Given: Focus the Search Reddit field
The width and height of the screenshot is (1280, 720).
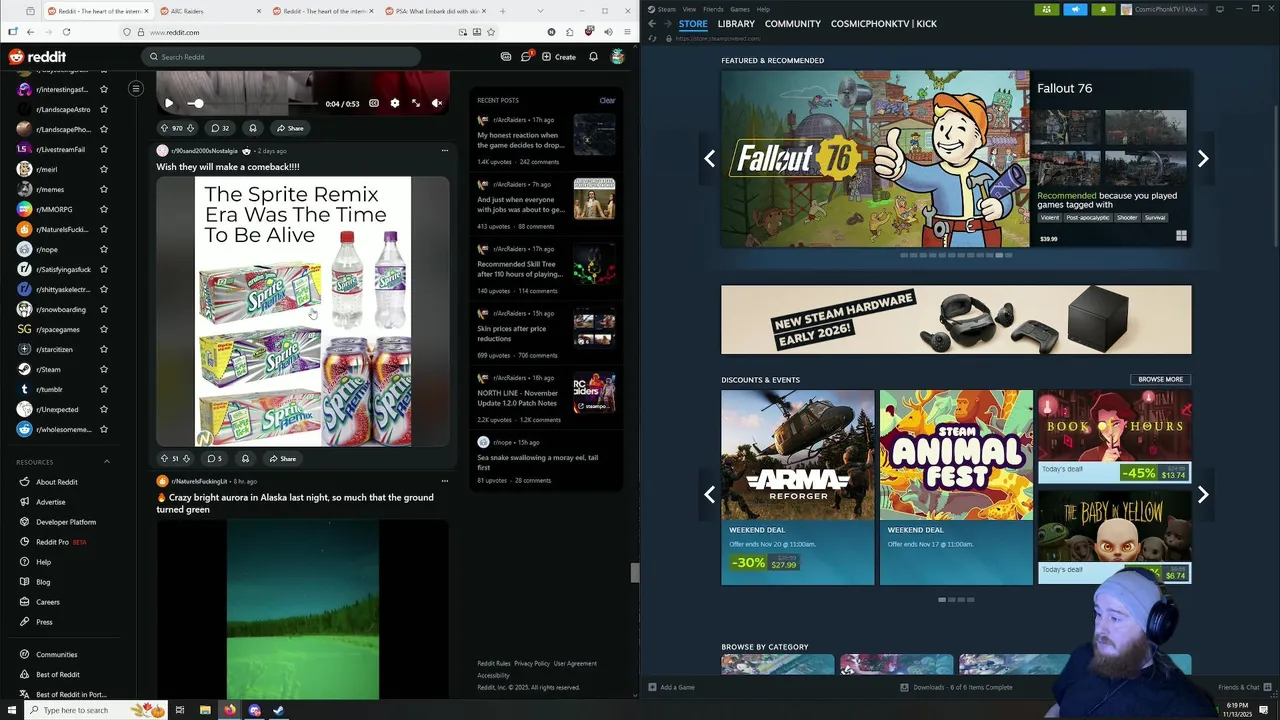Looking at the screenshot, I should point(280,57).
